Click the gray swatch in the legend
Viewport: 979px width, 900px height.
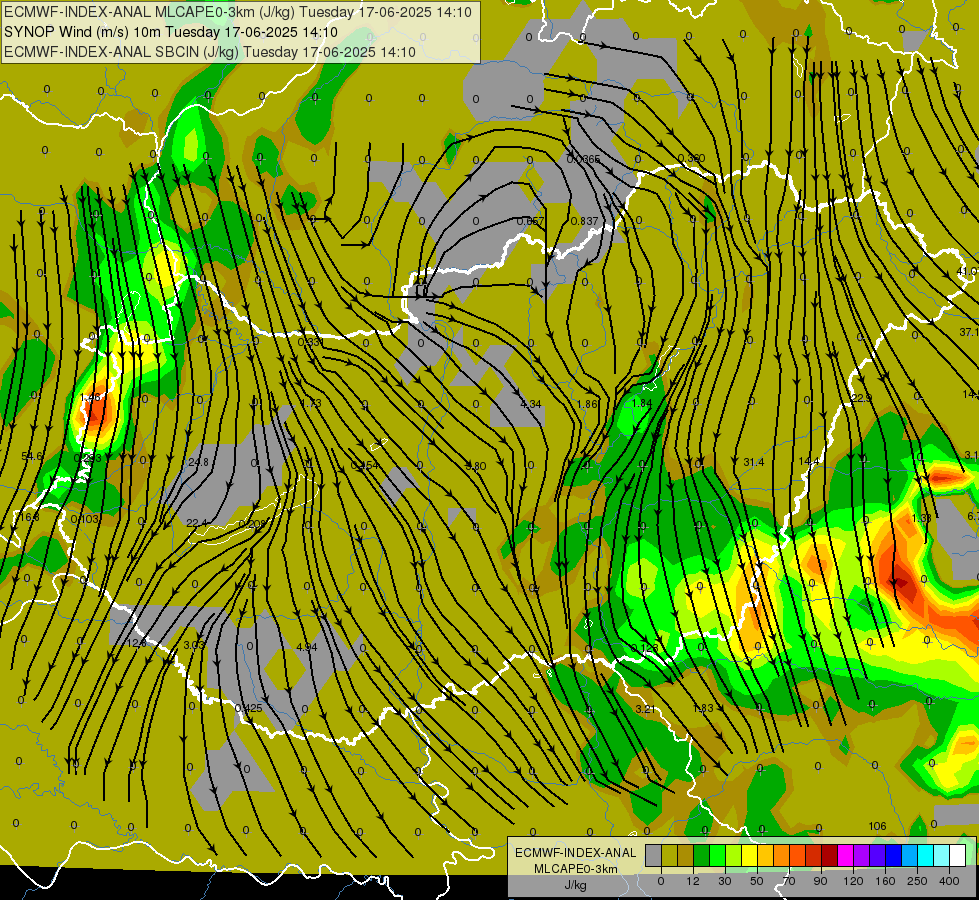click(x=654, y=855)
